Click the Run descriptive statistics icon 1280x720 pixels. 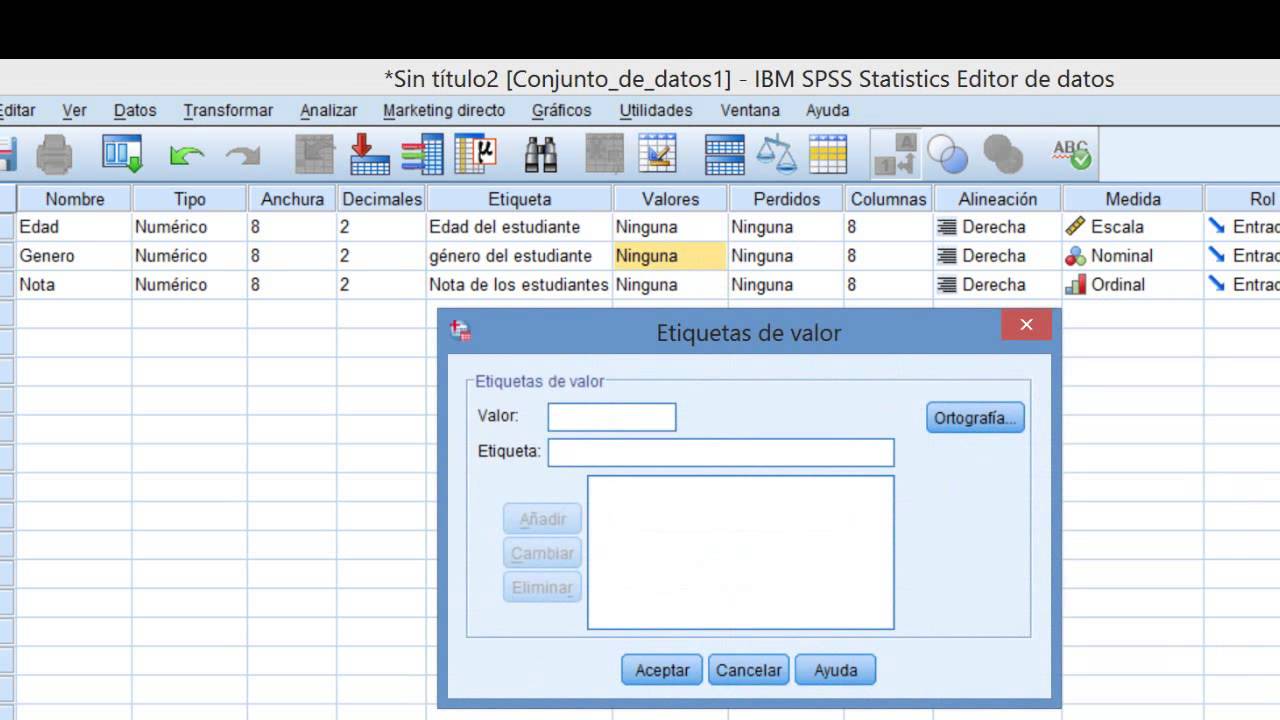[476, 155]
